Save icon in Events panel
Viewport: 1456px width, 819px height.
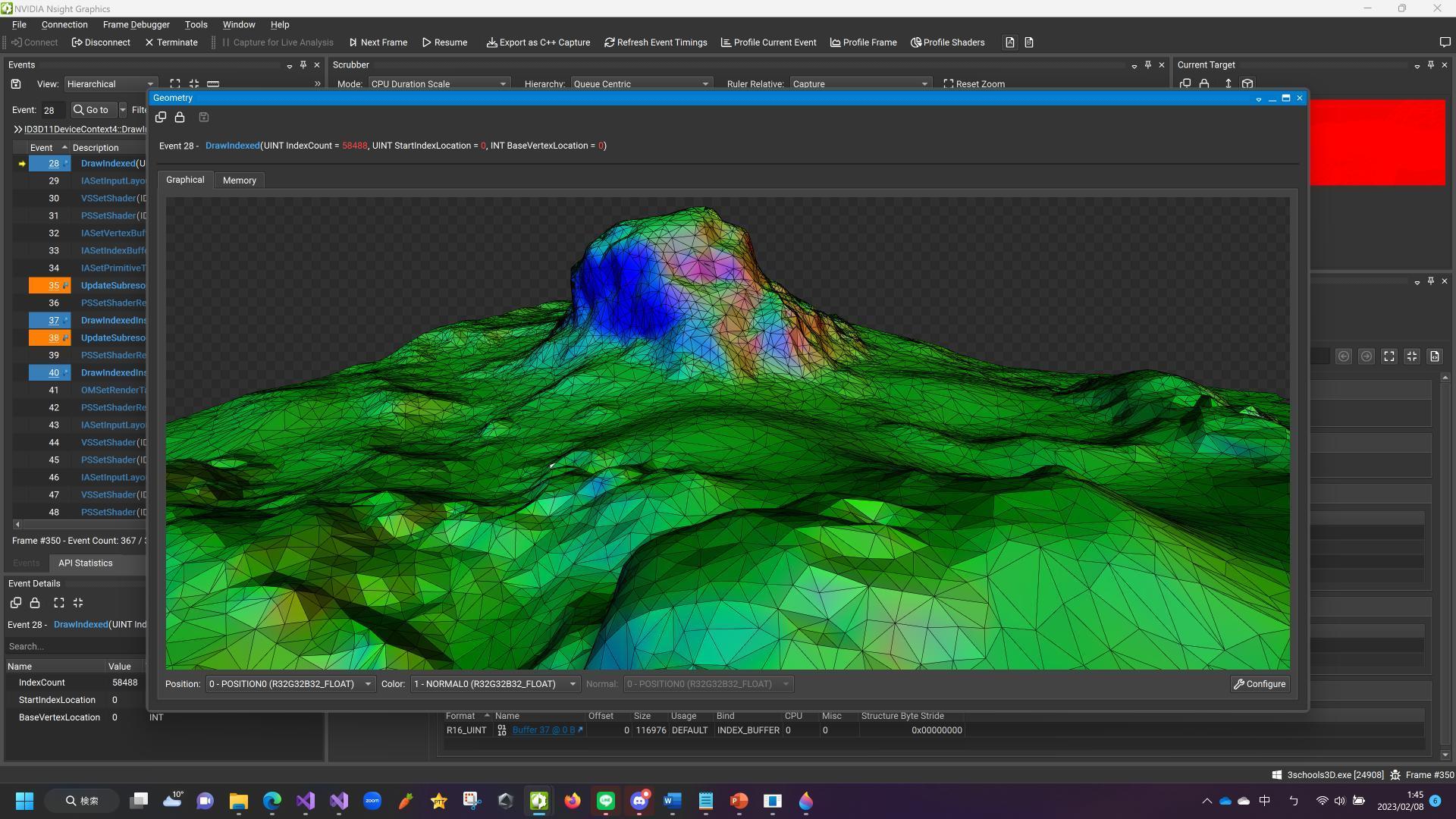(x=16, y=84)
